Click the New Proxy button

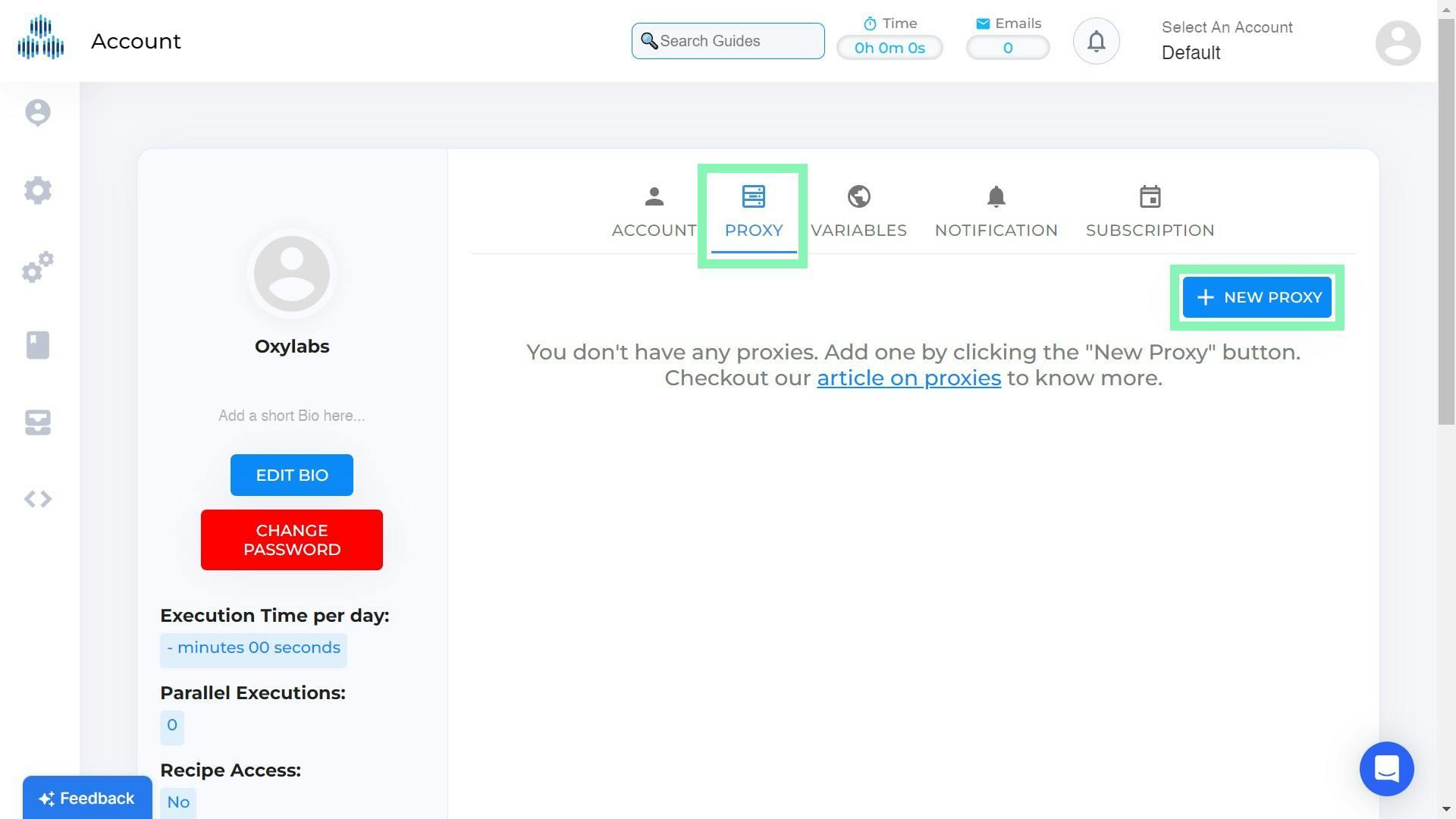tap(1257, 297)
